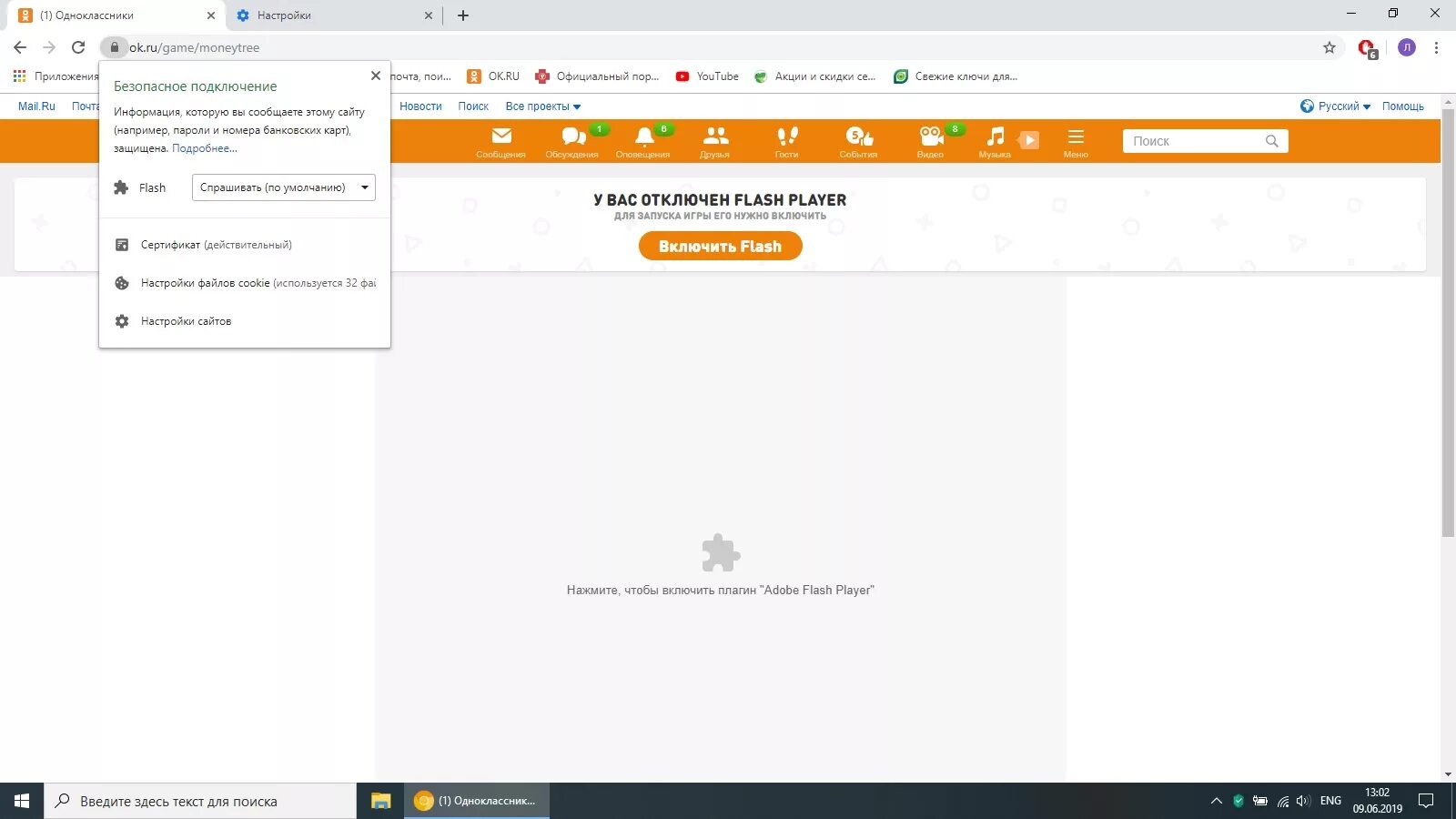This screenshot has width=1456, height=819.
Task: Open the Поиск link in top bar
Action: point(473,106)
